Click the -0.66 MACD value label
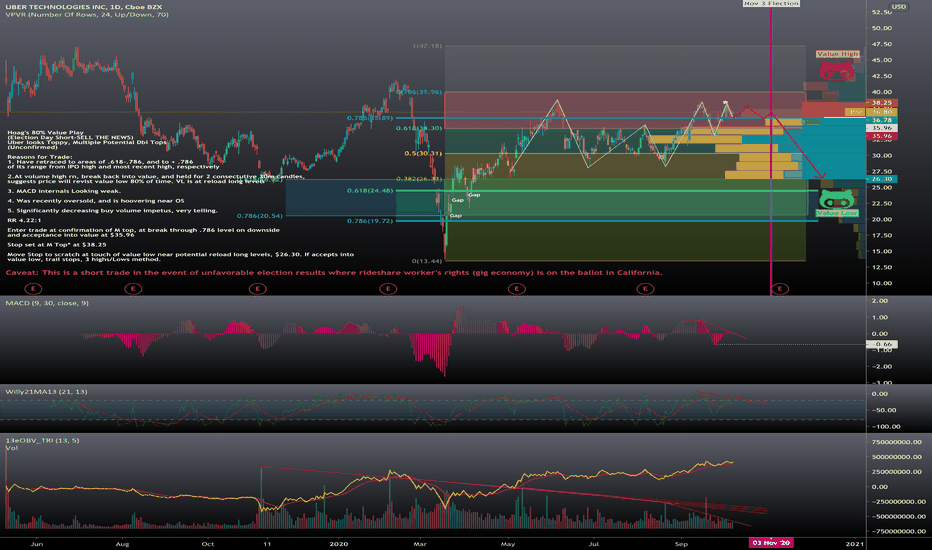The width and height of the screenshot is (932, 550). (881, 344)
